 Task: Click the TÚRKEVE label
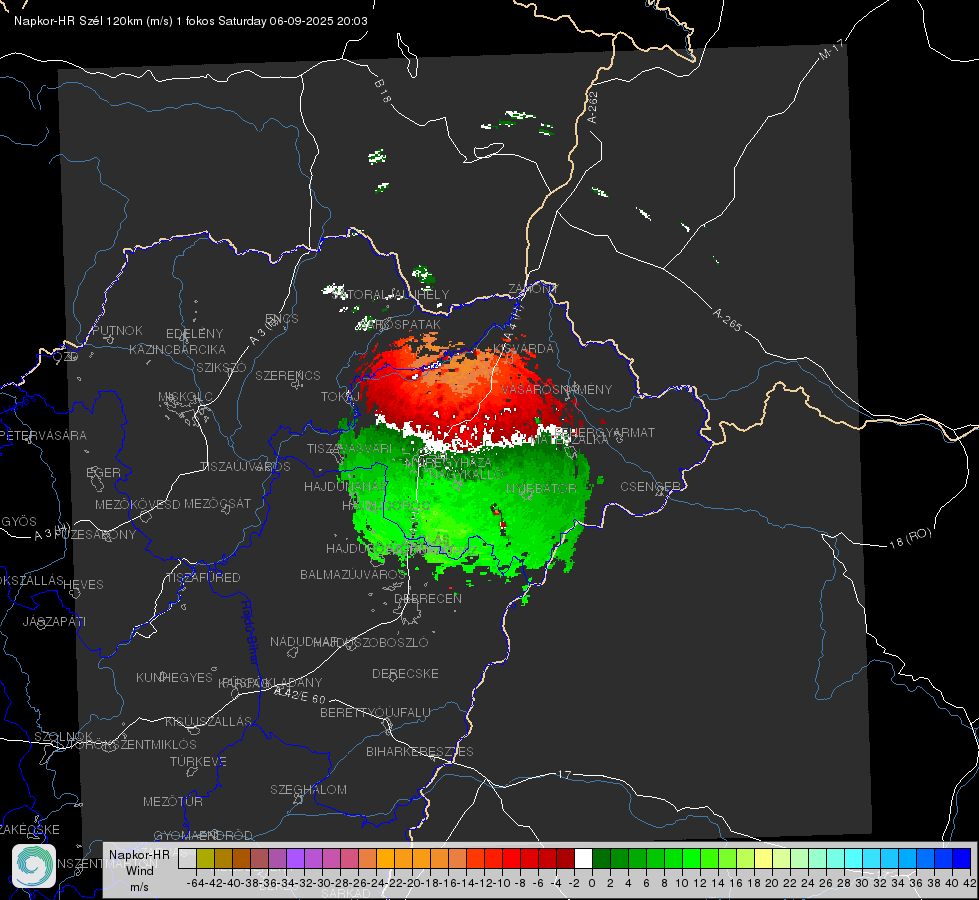(x=199, y=761)
